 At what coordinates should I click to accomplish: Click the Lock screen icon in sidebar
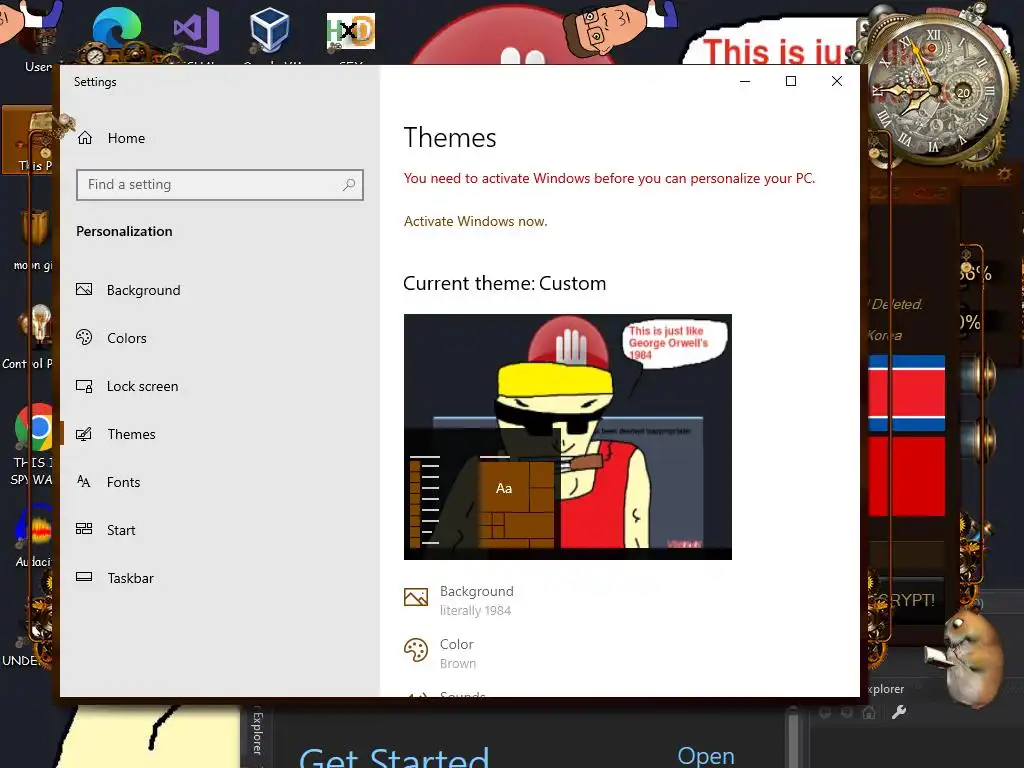(84, 386)
